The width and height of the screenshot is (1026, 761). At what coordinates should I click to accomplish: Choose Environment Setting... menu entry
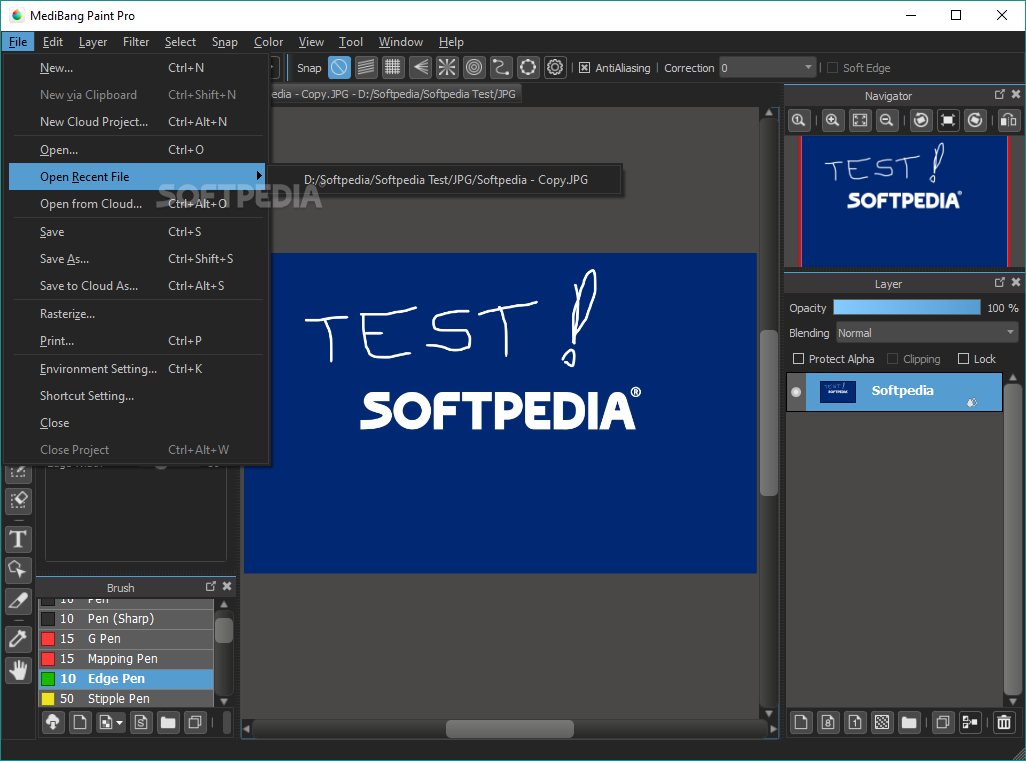point(137,369)
